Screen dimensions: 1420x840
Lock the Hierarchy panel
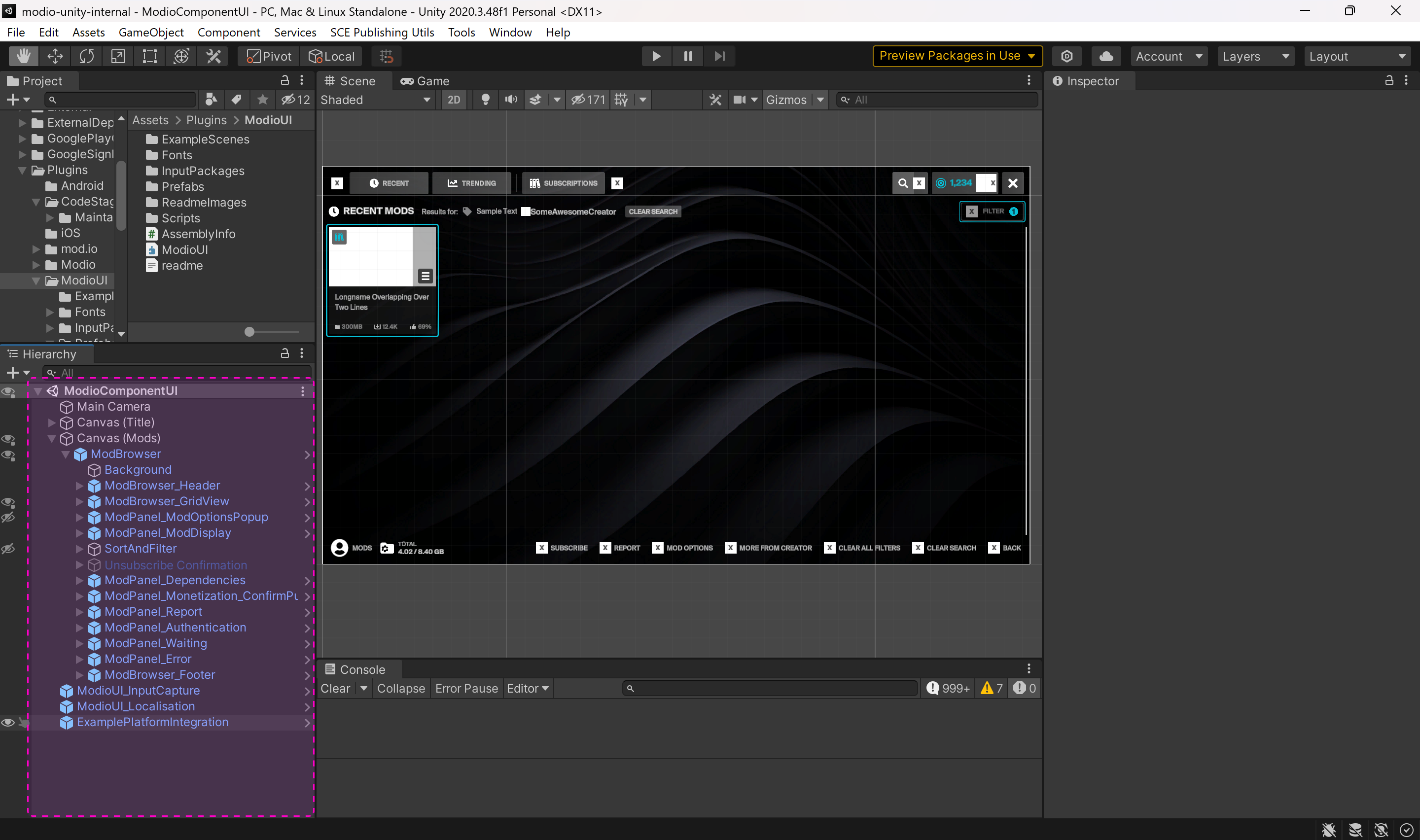[284, 353]
